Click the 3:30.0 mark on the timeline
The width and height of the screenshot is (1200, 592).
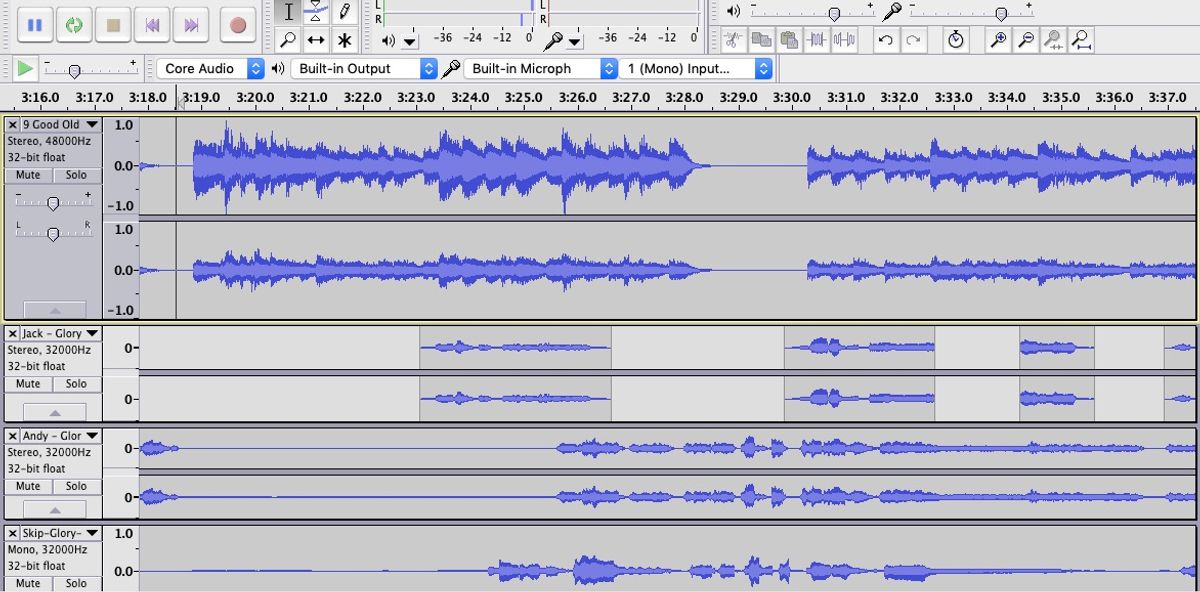792,97
